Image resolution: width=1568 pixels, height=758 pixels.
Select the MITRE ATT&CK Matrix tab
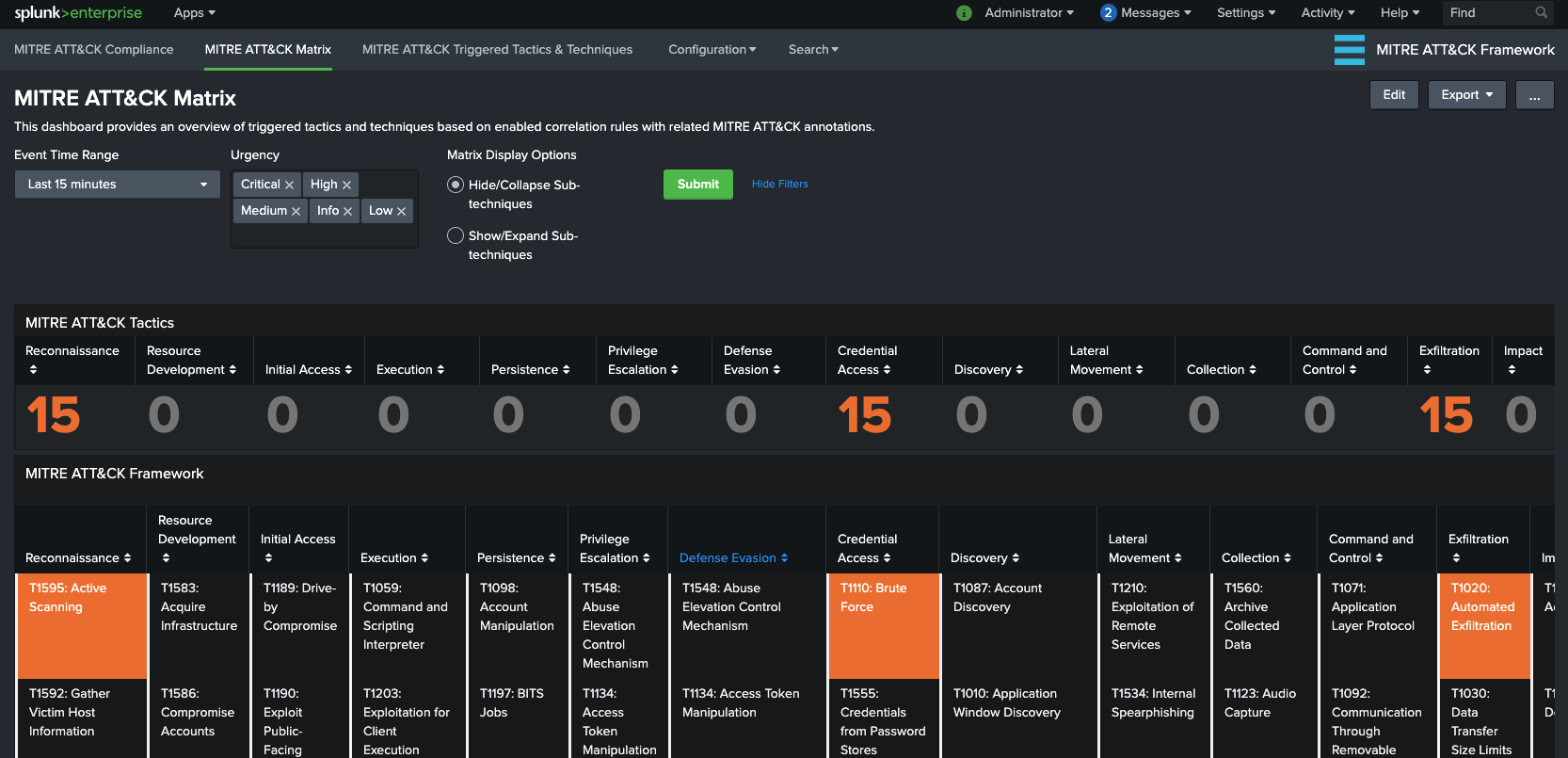(268, 50)
